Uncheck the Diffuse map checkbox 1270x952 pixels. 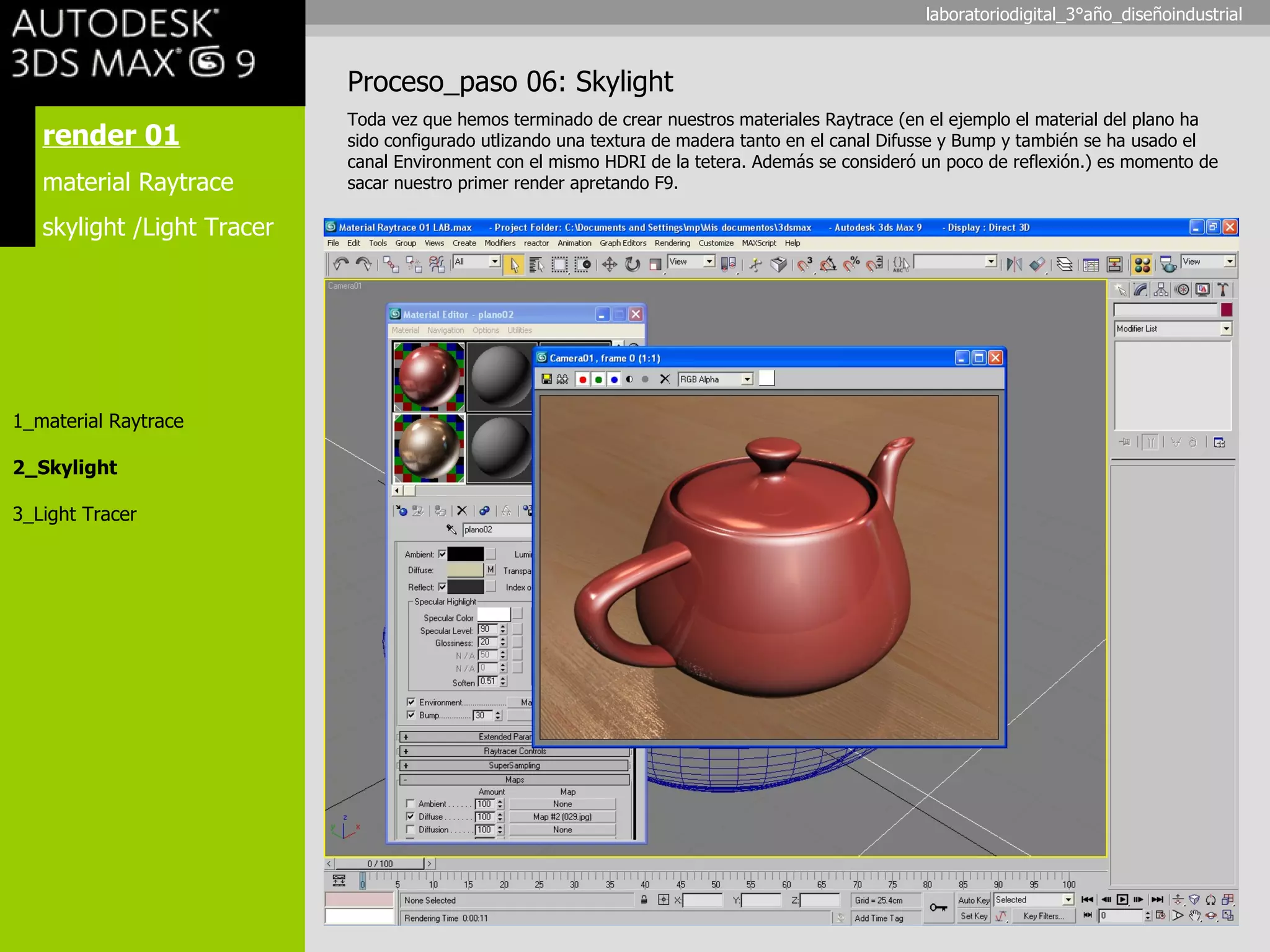[x=410, y=816]
